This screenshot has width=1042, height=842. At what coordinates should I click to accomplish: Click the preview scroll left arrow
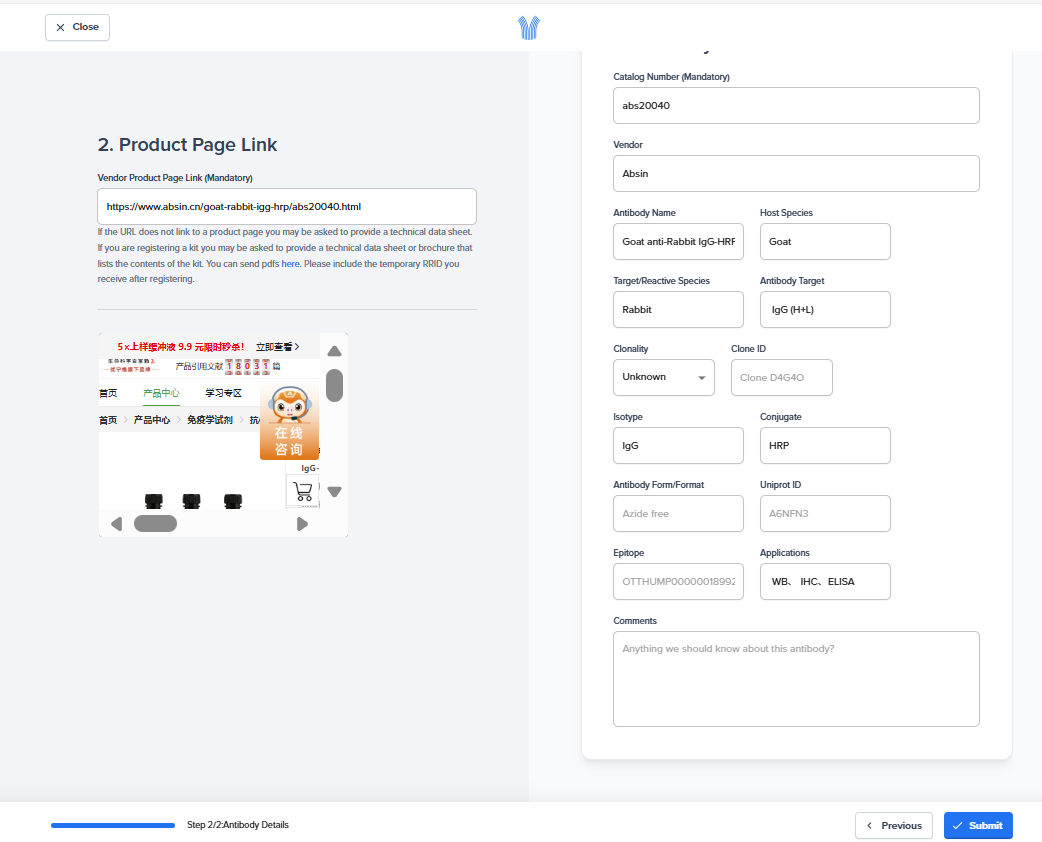pos(116,523)
